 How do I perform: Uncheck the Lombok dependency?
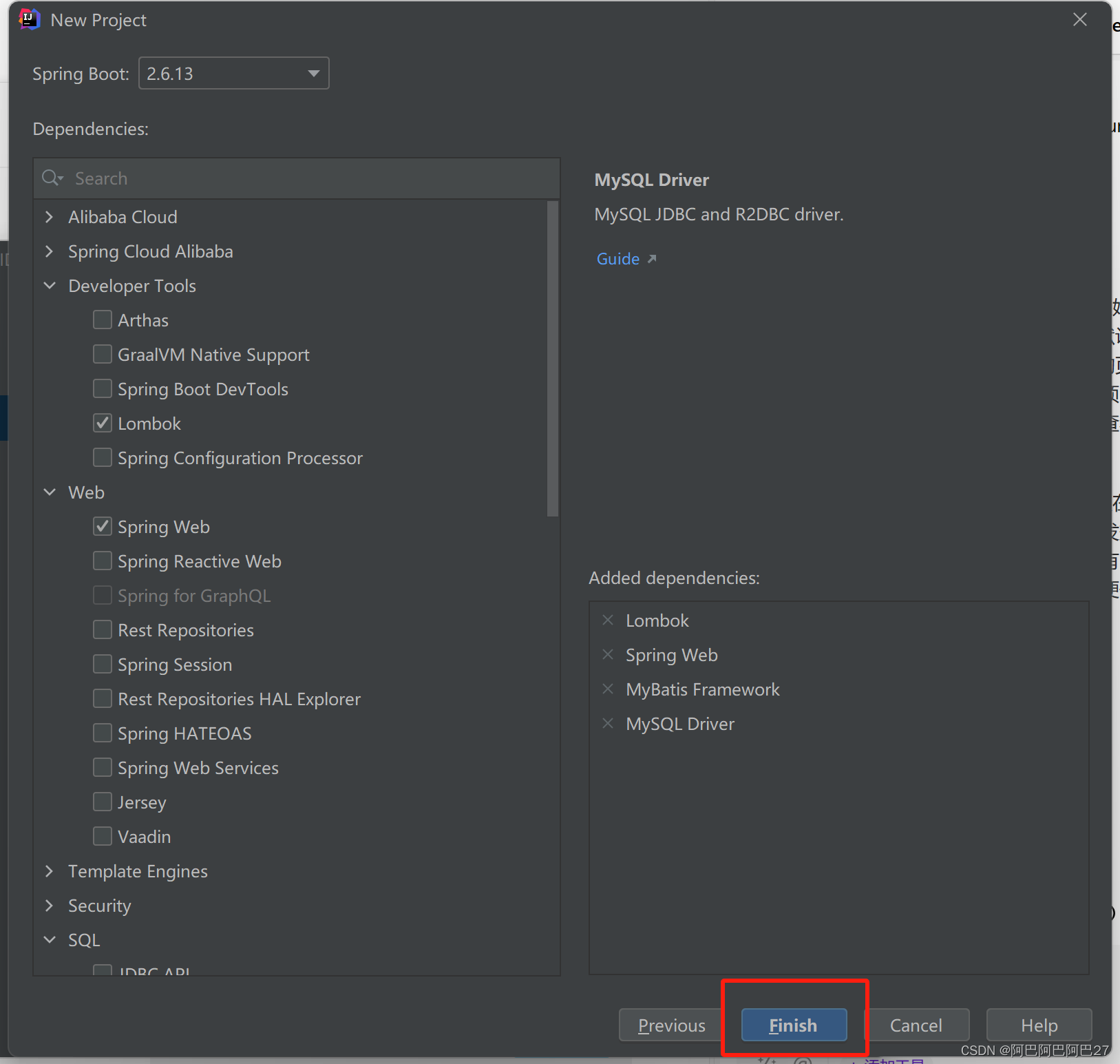pos(103,423)
